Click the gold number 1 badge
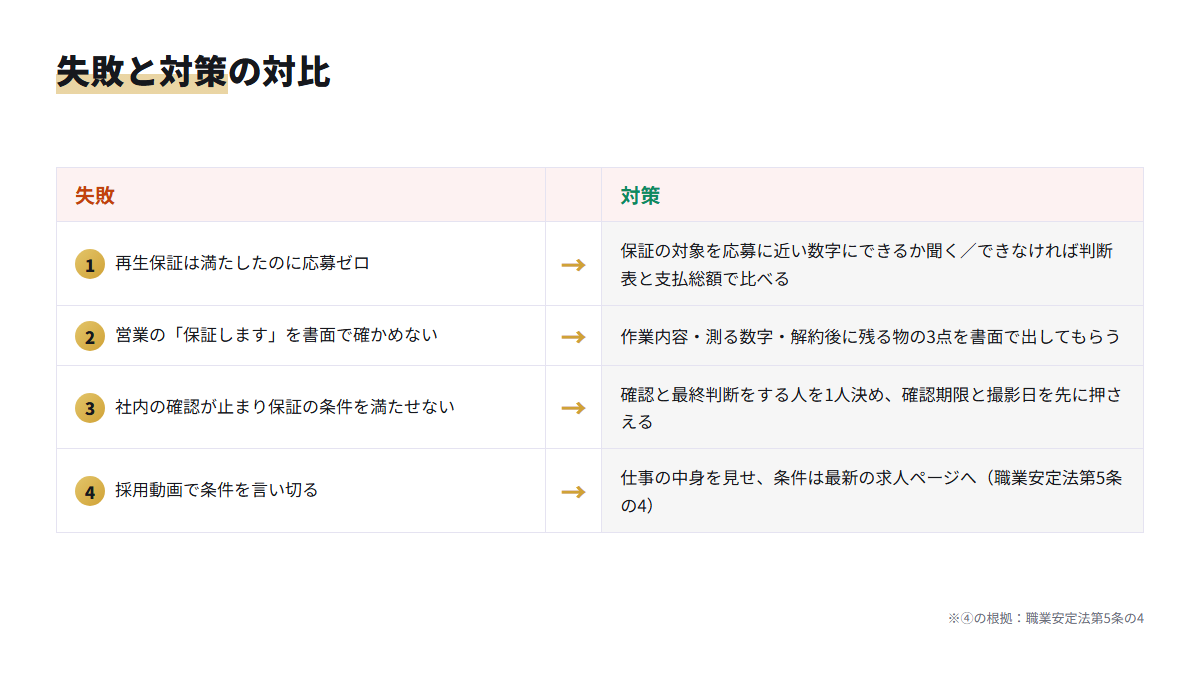 tap(90, 264)
